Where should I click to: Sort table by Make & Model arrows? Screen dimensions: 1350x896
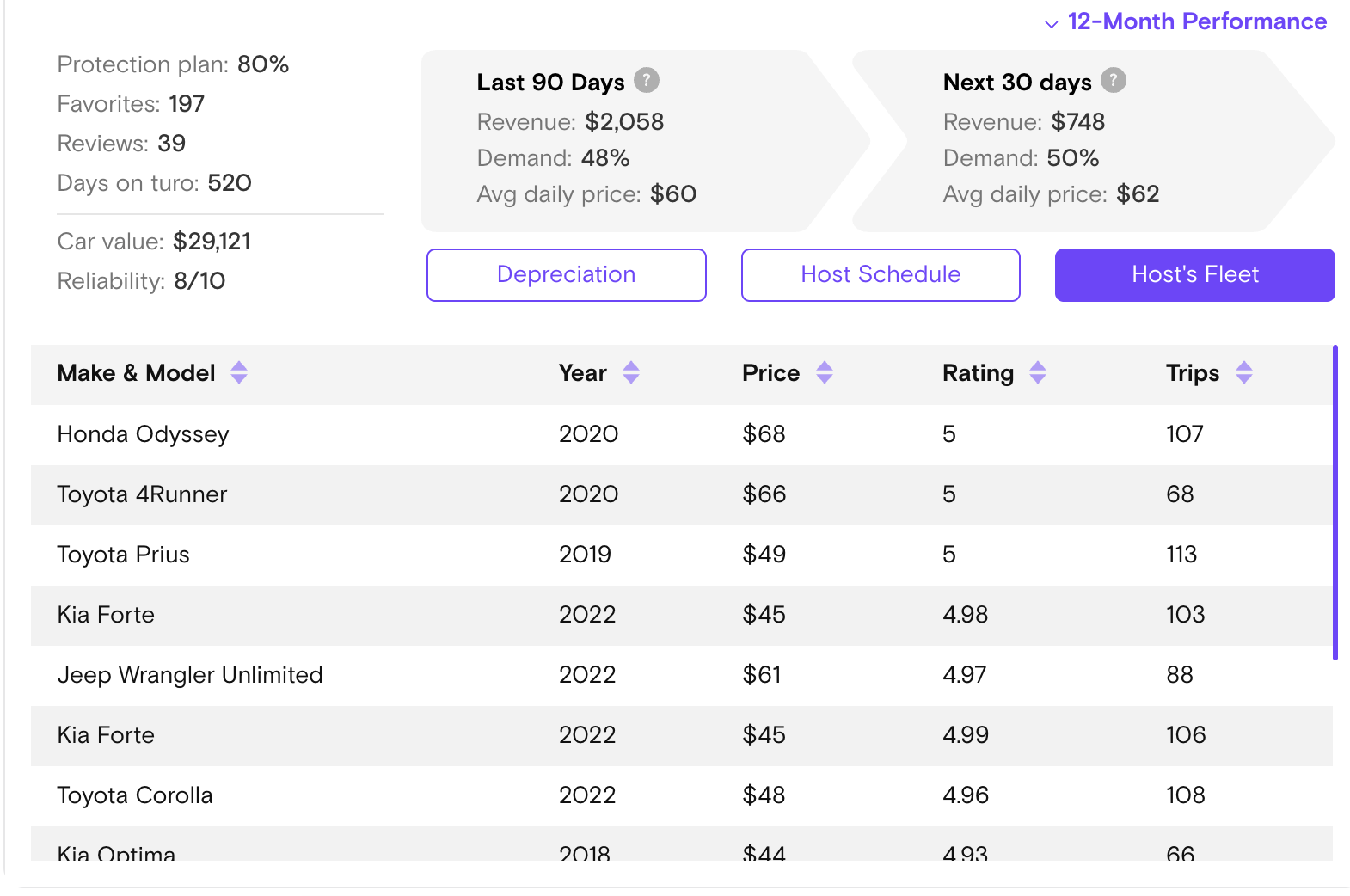(x=239, y=372)
